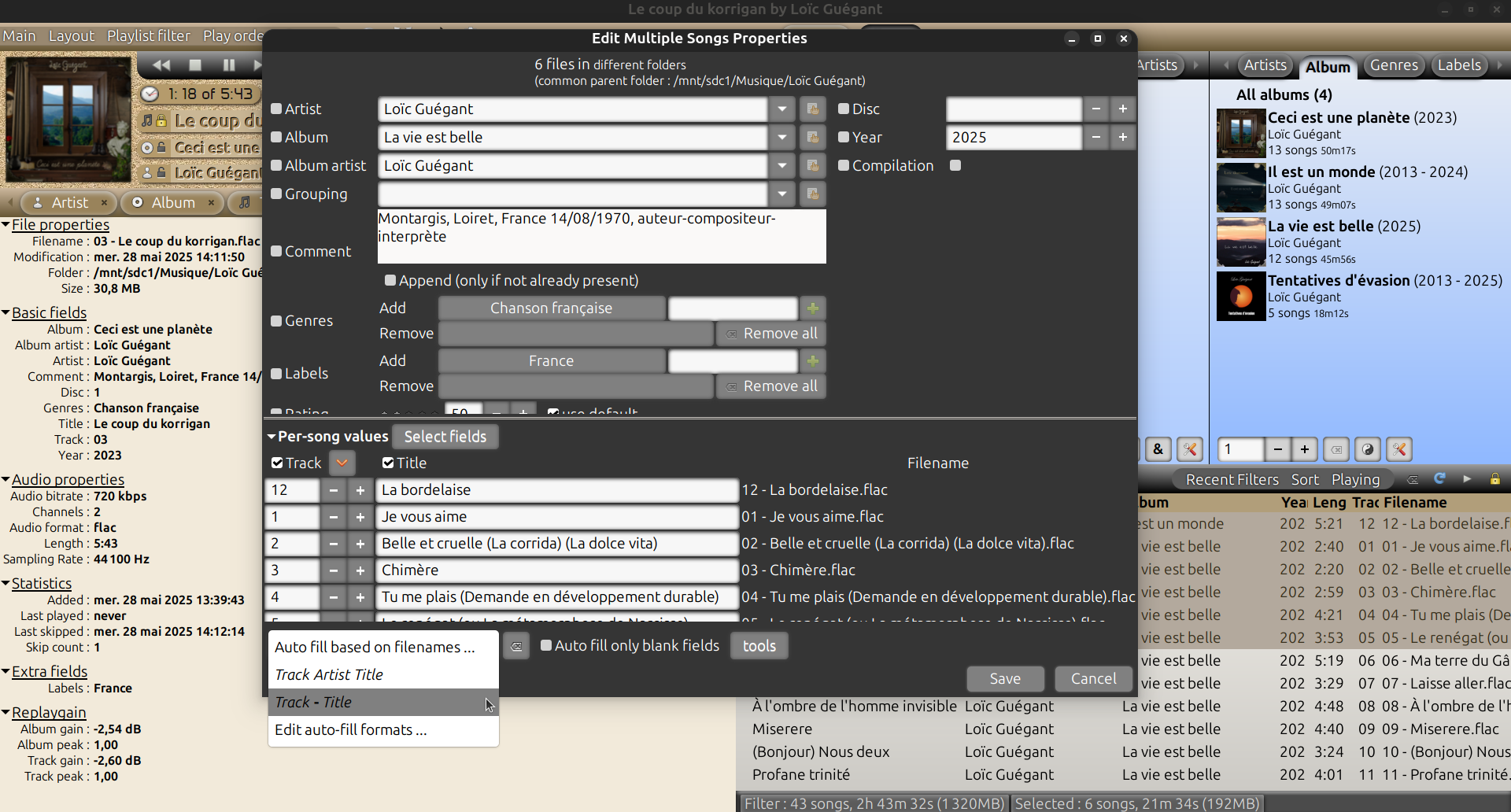Click the open lock icon next to the album name
Viewport: 1511px width, 812px height.
[161, 147]
